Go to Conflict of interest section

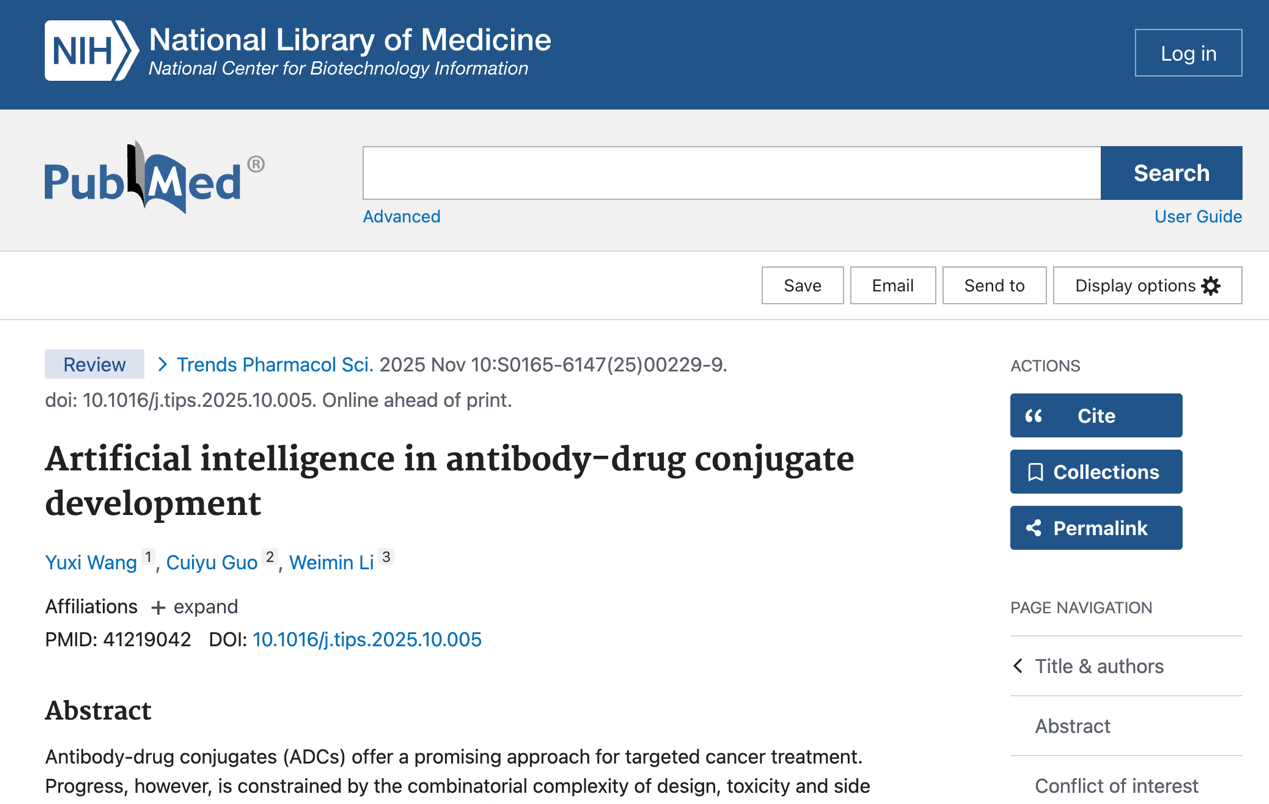pos(1116,786)
